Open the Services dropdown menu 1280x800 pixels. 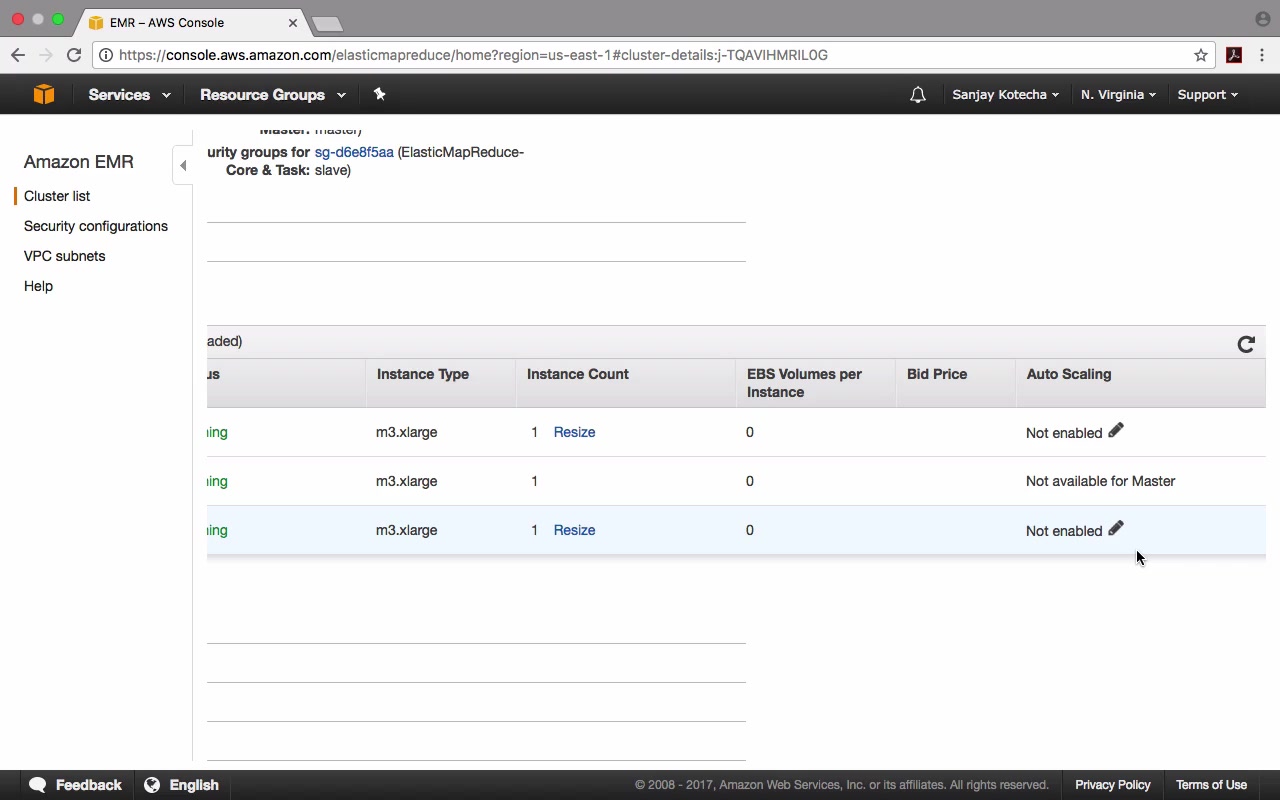click(129, 95)
